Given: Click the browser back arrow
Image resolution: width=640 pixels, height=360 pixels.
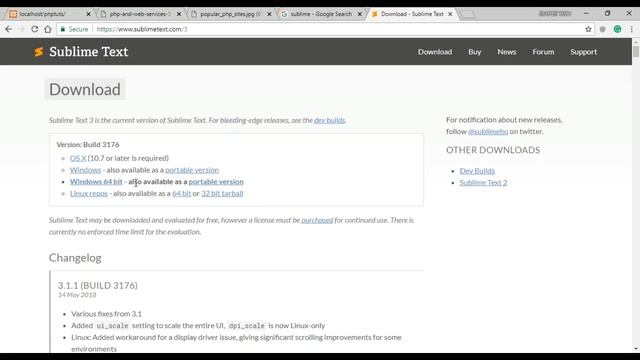Looking at the screenshot, I should [x=8, y=29].
